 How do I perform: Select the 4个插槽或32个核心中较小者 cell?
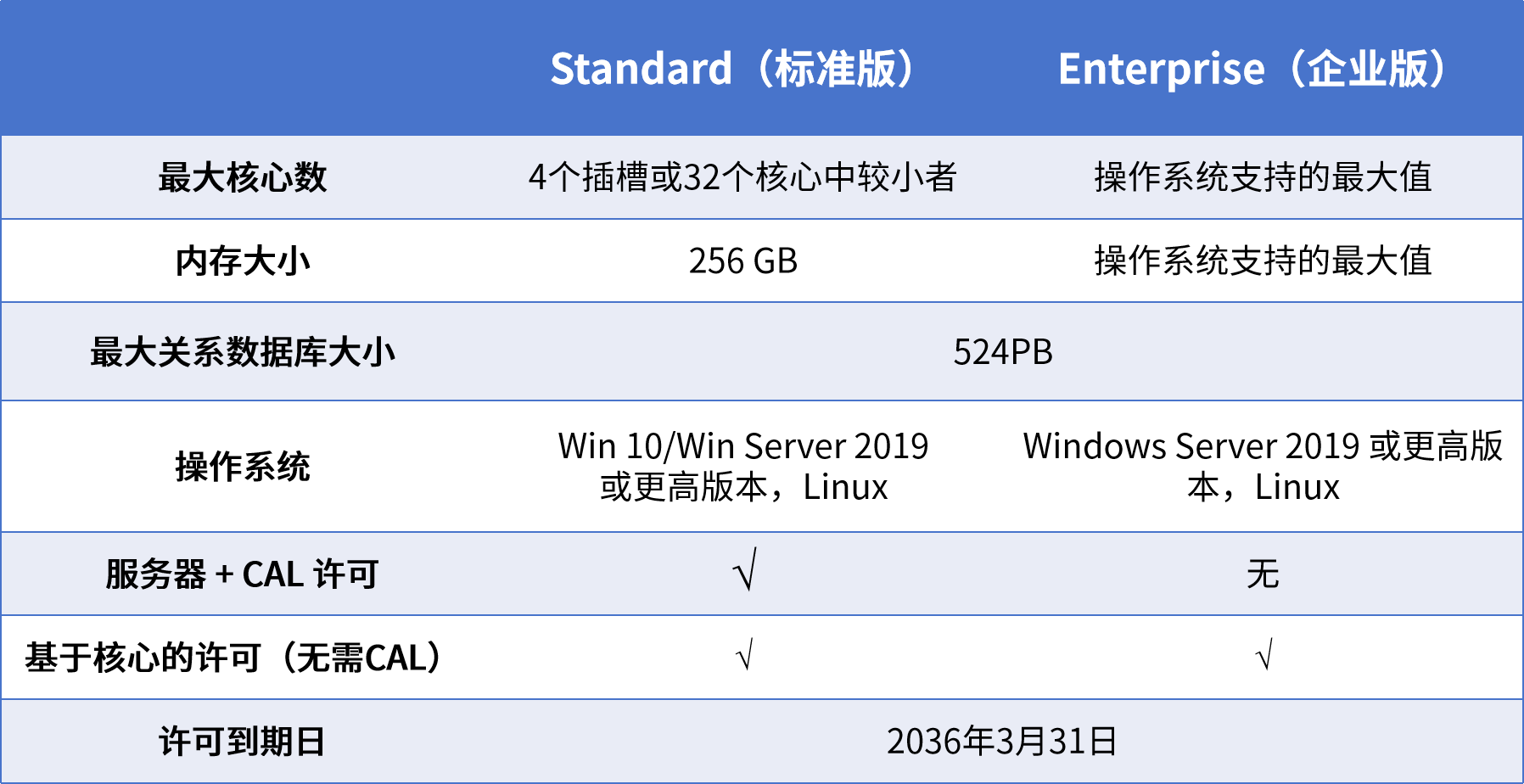tap(742, 177)
